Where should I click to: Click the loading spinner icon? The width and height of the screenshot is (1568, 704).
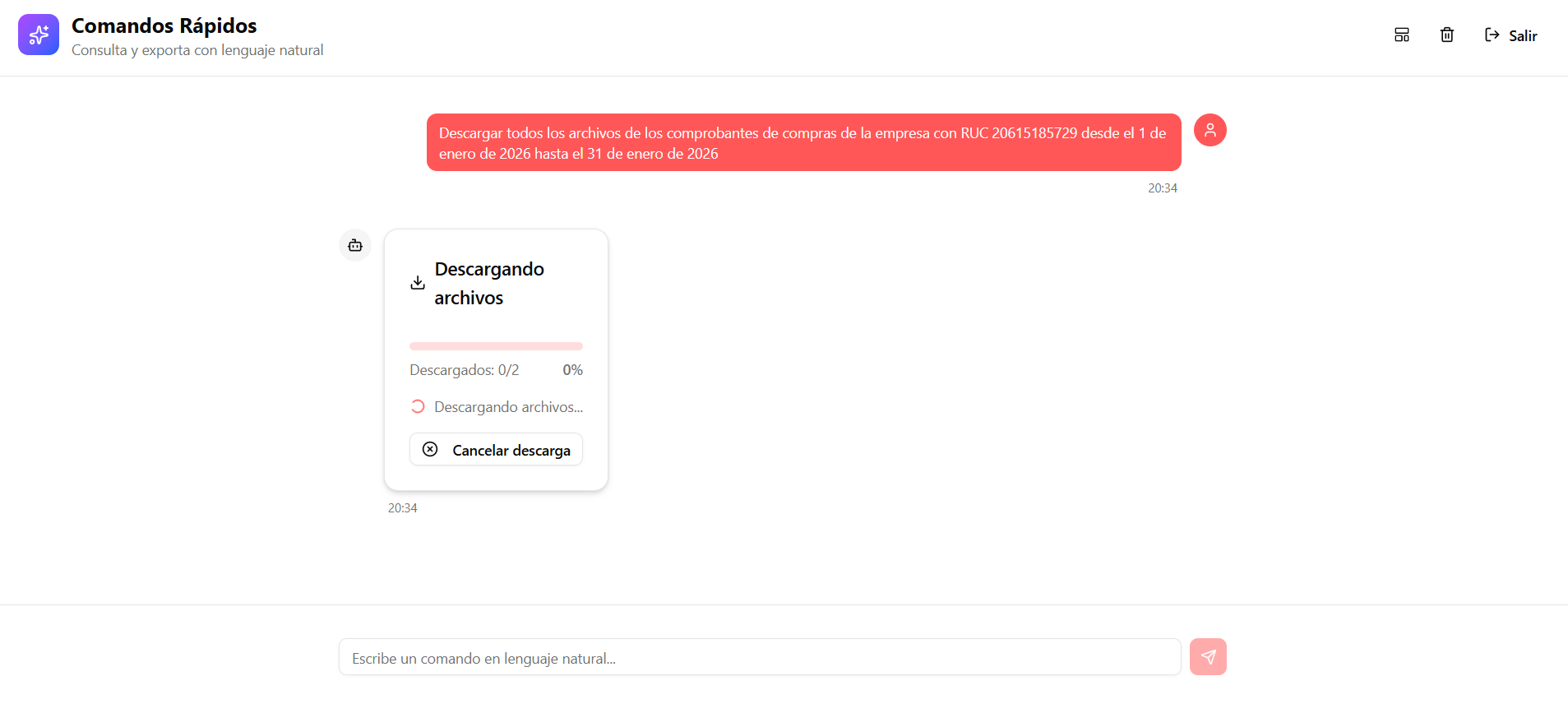click(x=418, y=406)
